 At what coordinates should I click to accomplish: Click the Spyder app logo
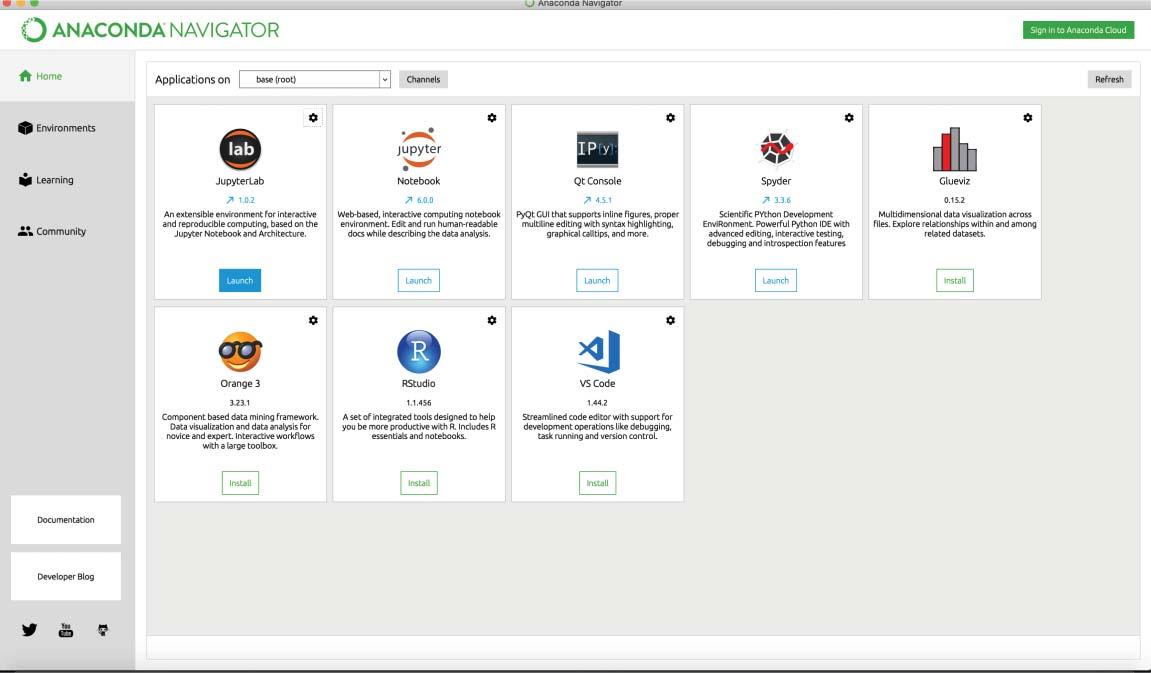(776, 149)
